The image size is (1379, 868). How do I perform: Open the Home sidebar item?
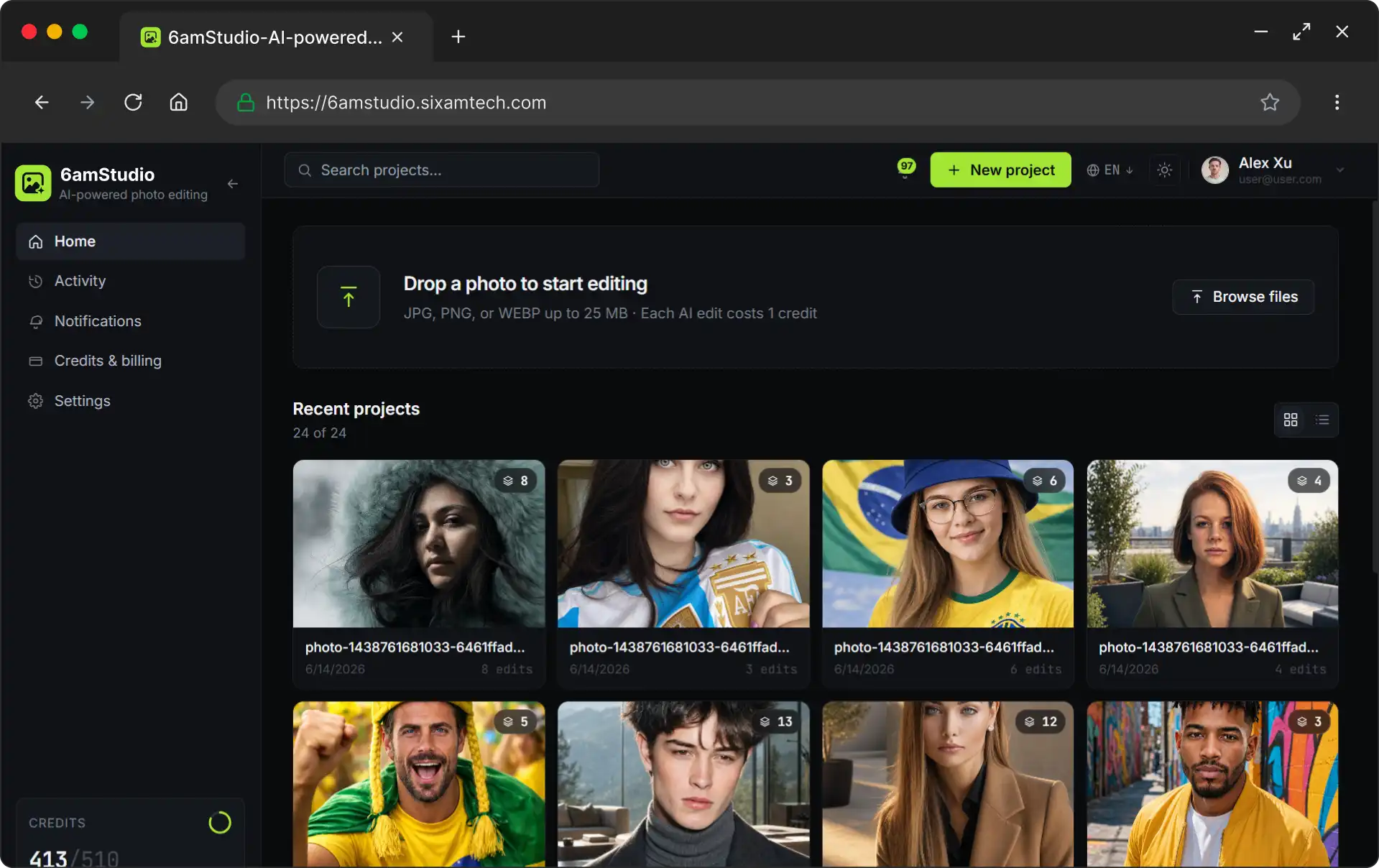(130, 241)
